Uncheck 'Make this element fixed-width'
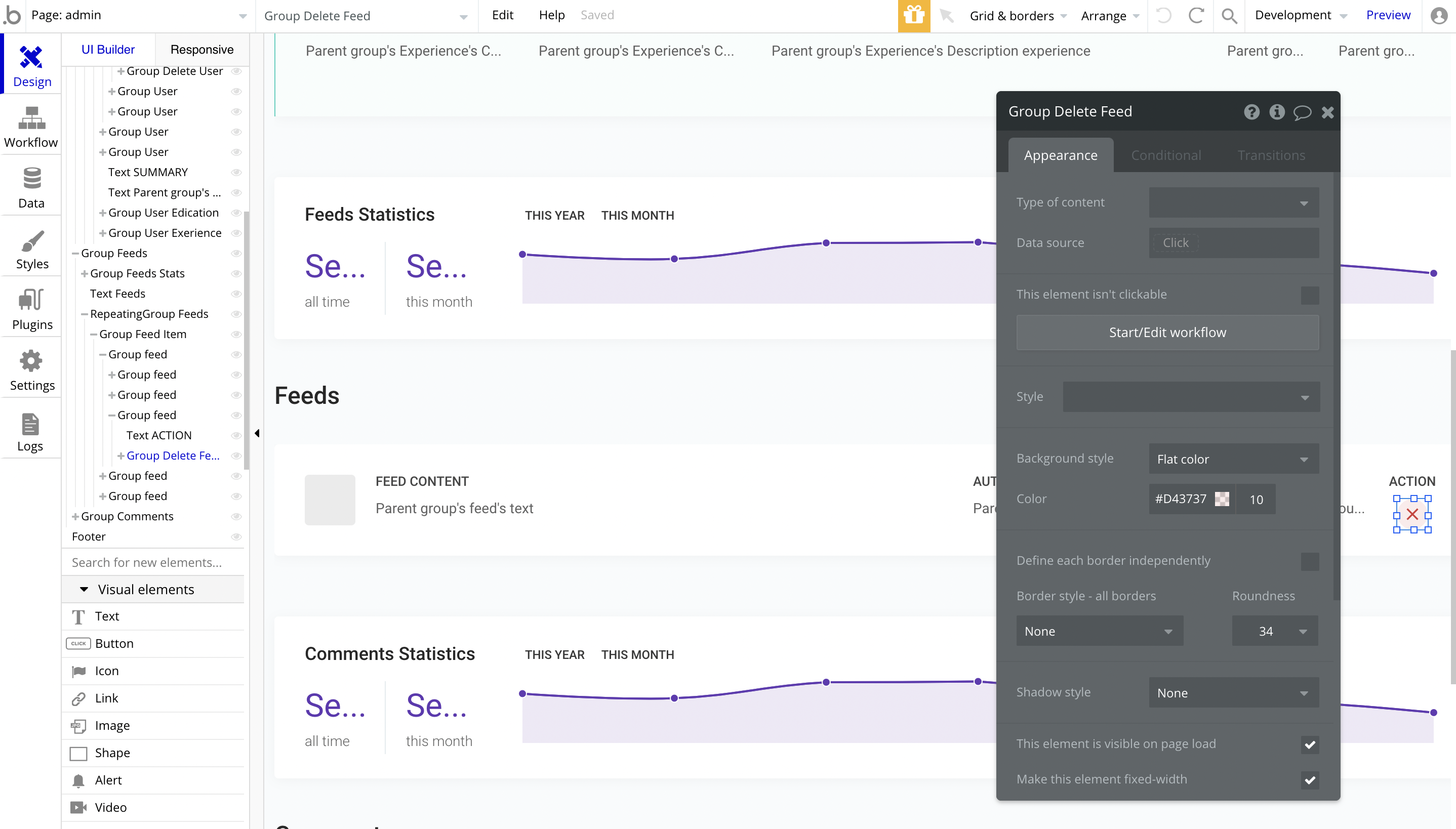This screenshot has width=1456, height=829. [x=1309, y=779]
